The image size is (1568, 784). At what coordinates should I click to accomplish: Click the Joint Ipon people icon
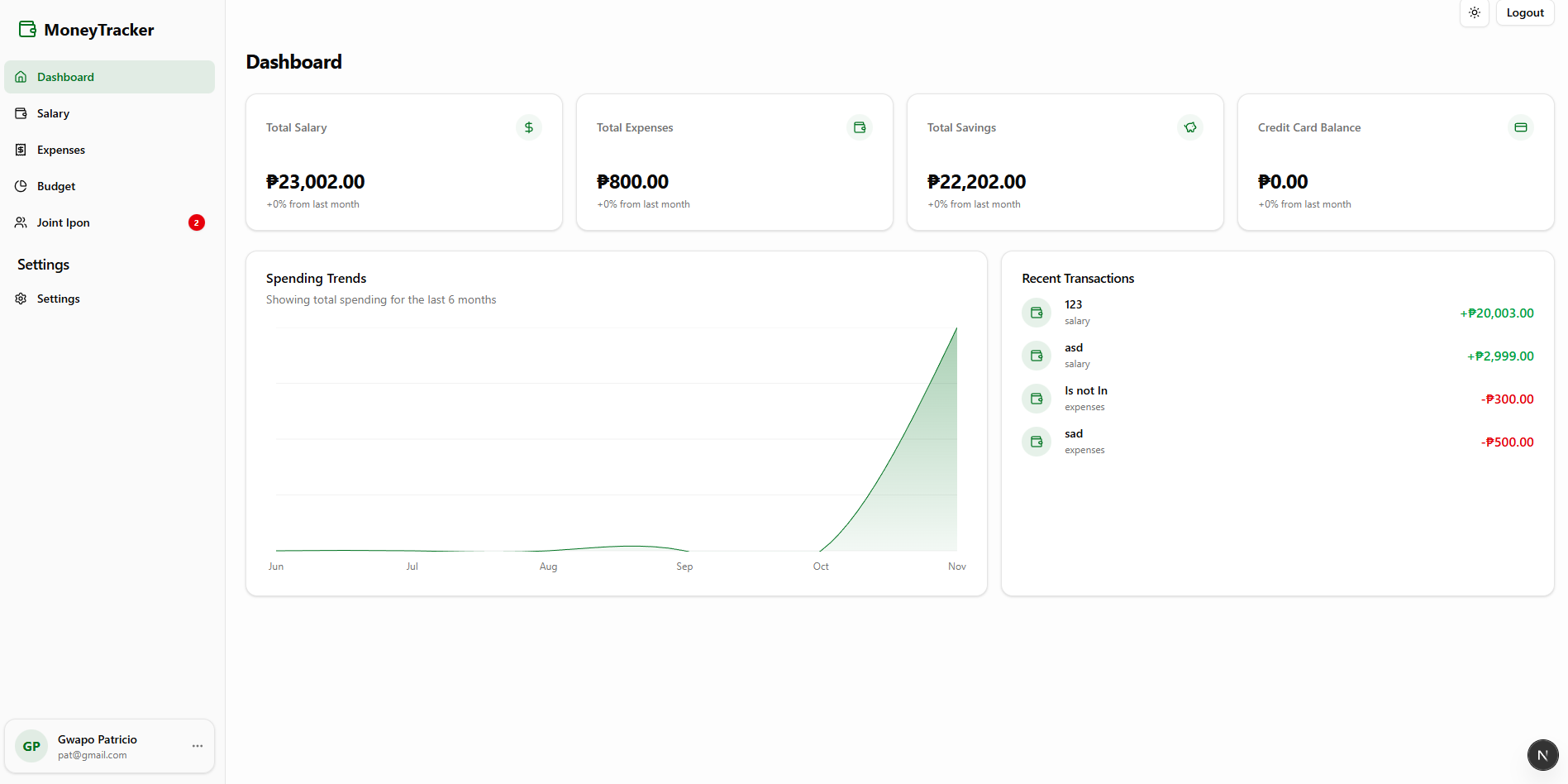[20, 222]
